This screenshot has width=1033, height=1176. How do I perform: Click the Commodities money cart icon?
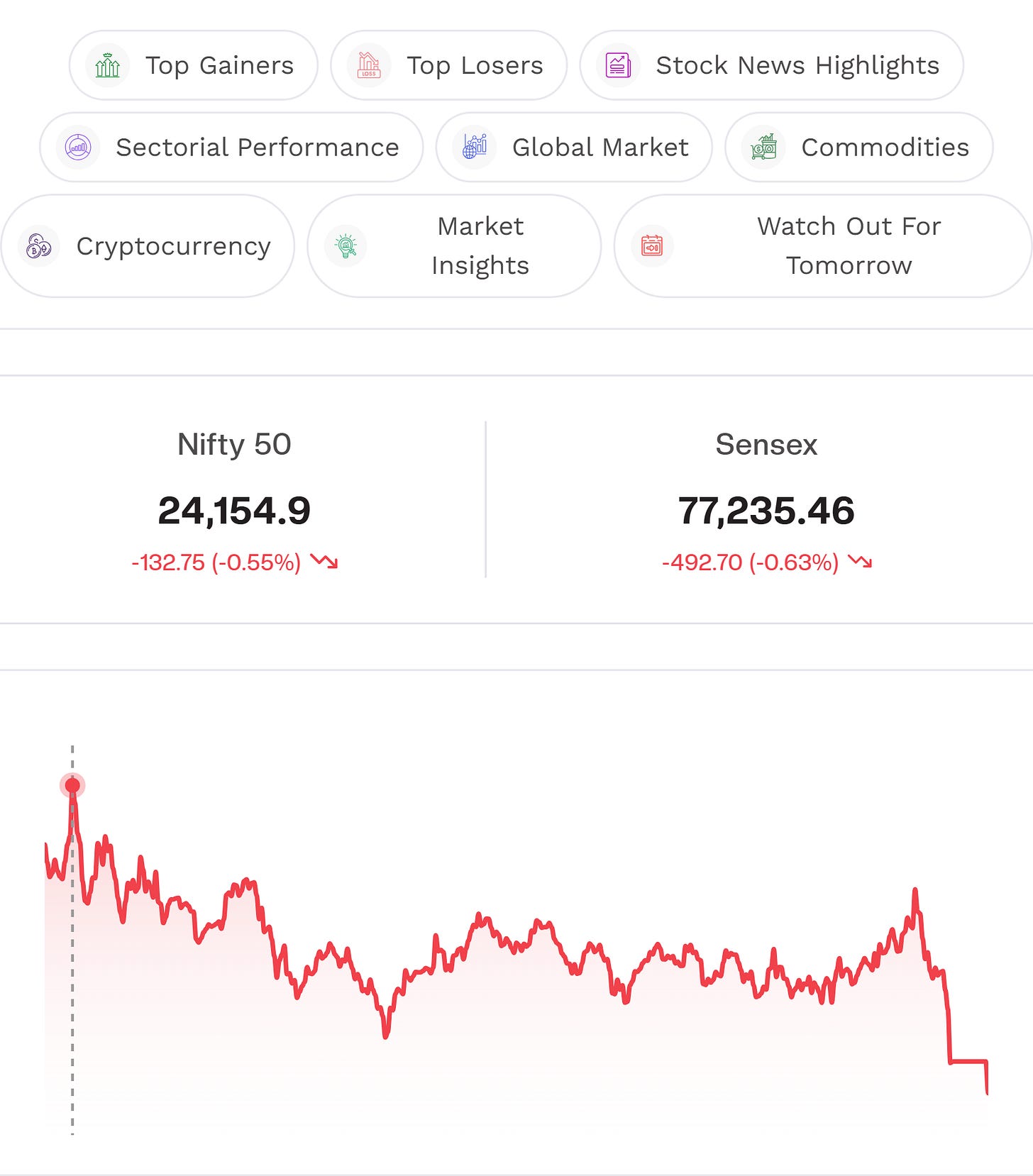[763, 148]
